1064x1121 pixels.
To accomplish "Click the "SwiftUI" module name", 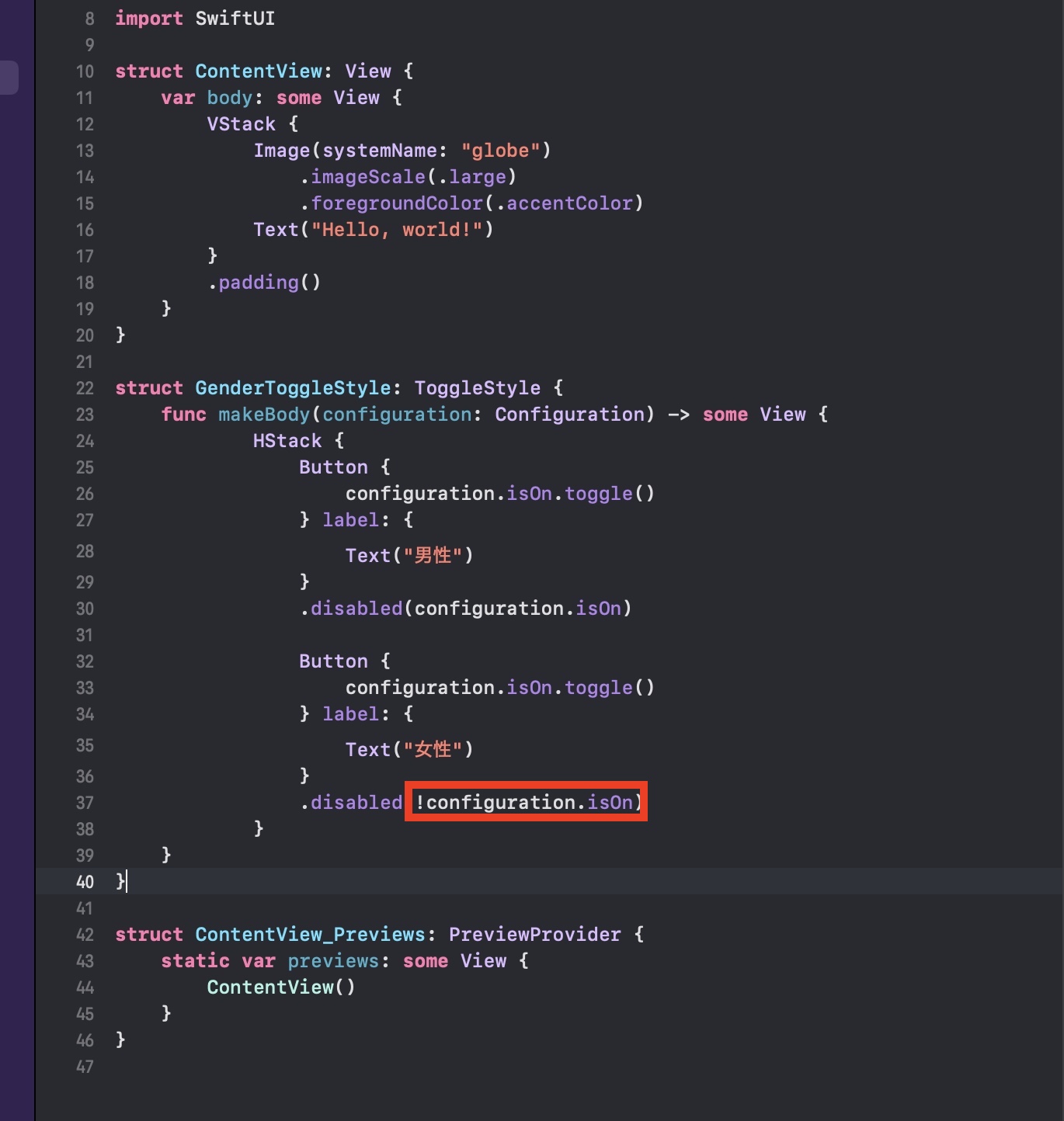I will tap(235, 19).
